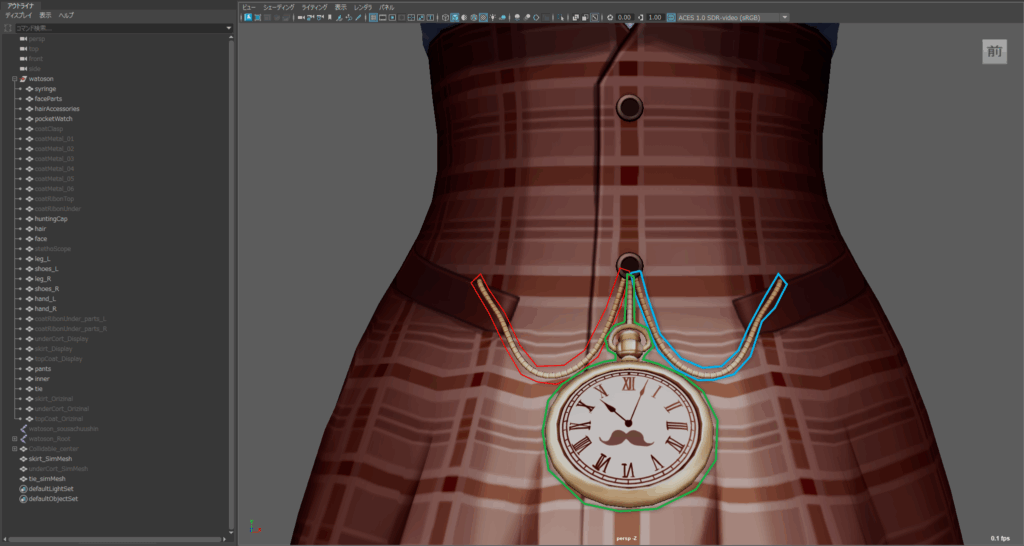Screen dimensions: 1024x546
Task: Open the ACES 1.0 SDR-video view transform dropdown
Action: coord(730,17)
